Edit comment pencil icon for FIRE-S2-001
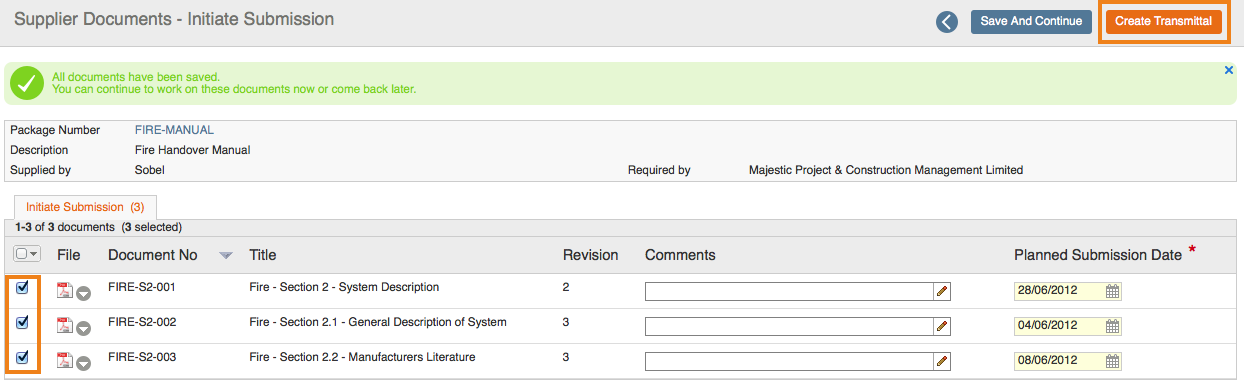The width and height of the screenshot is (1244, 390). (942, 292)
